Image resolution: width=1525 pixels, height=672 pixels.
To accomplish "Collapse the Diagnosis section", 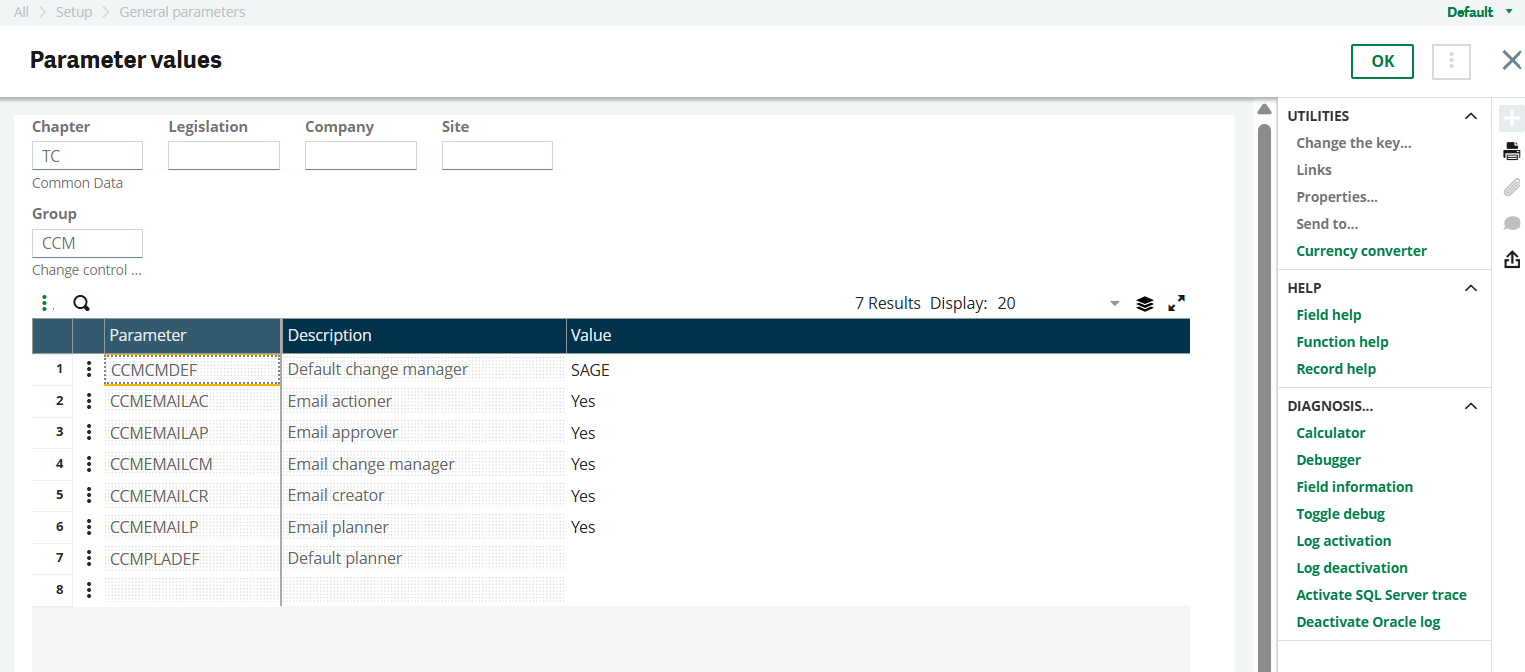I will tap(1470, 406).
